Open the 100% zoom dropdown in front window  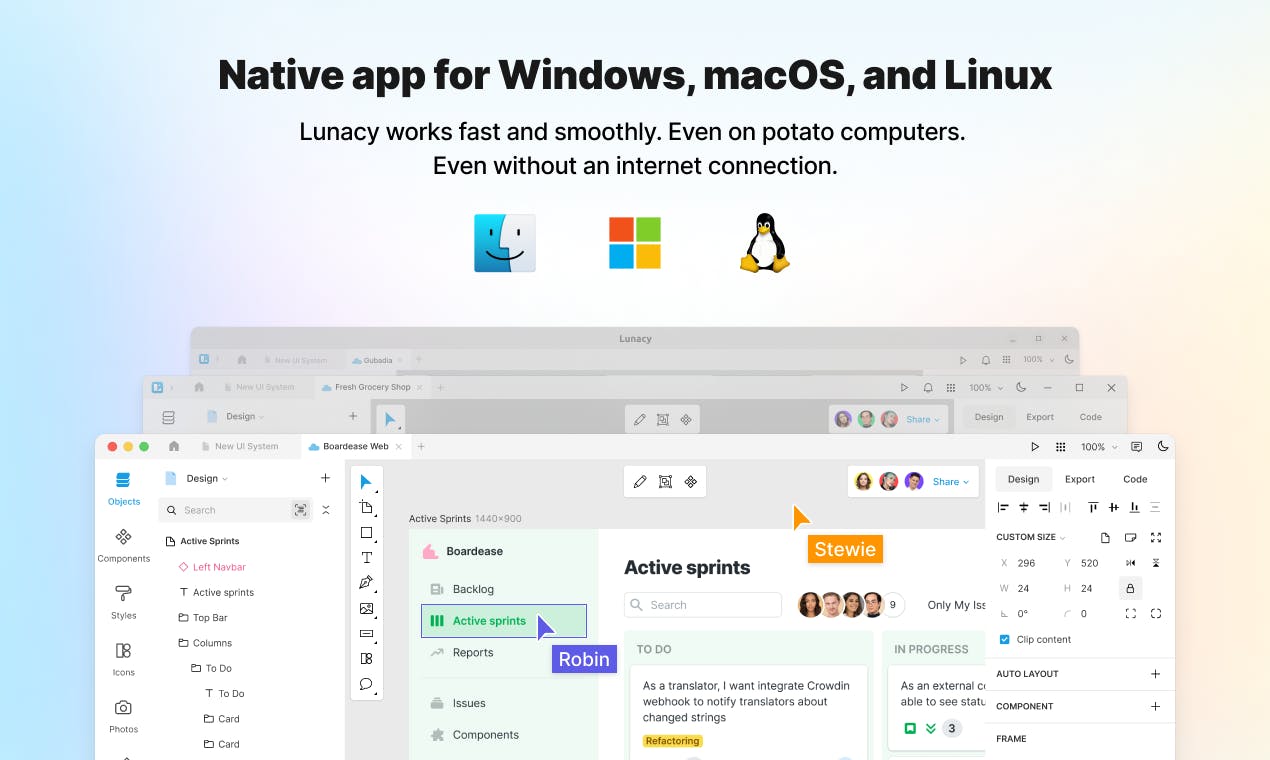pyautogui.click(x=1097, y=447)
